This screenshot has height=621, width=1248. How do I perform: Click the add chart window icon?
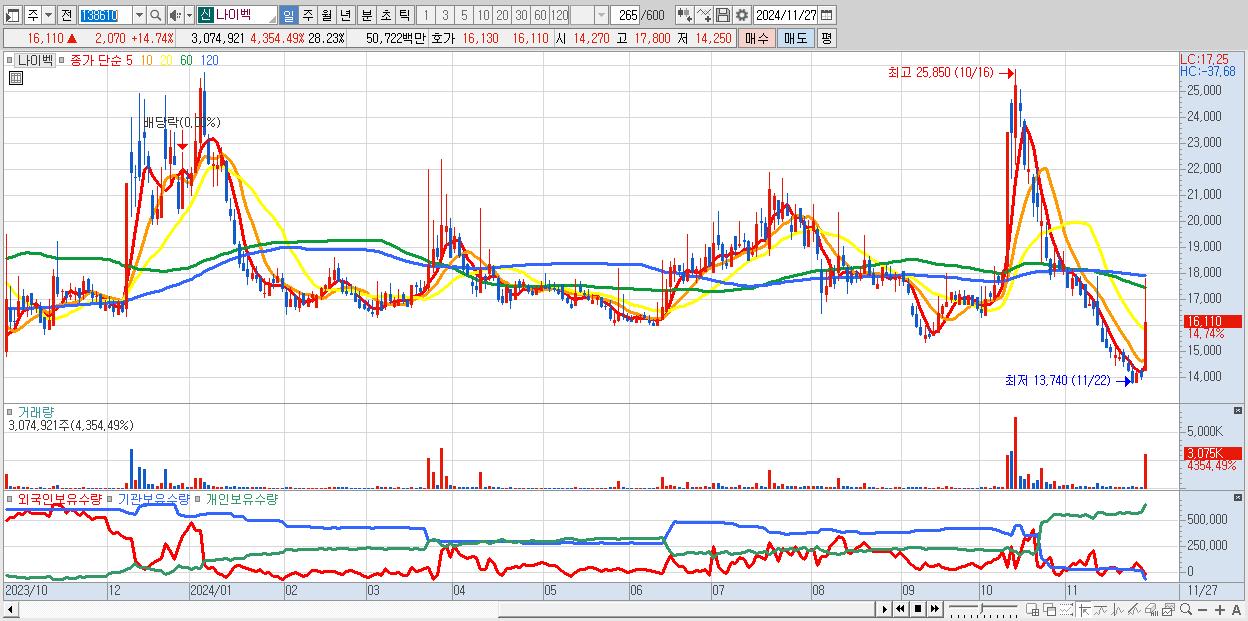click(x=1033, y=609)
